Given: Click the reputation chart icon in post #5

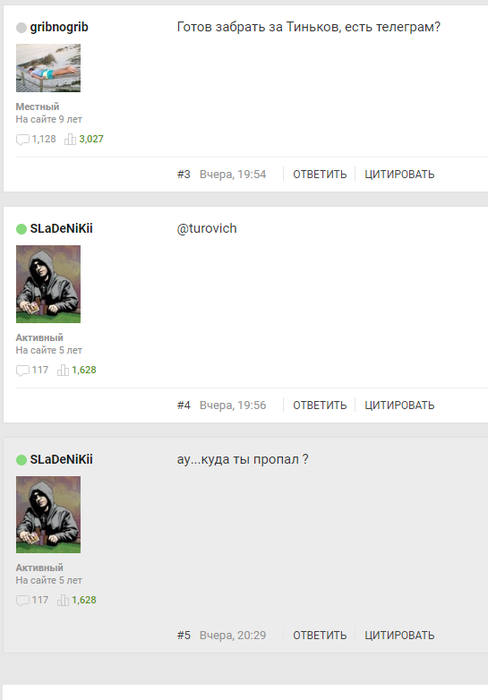Looking at the screenshot, I should coord(63,600).
